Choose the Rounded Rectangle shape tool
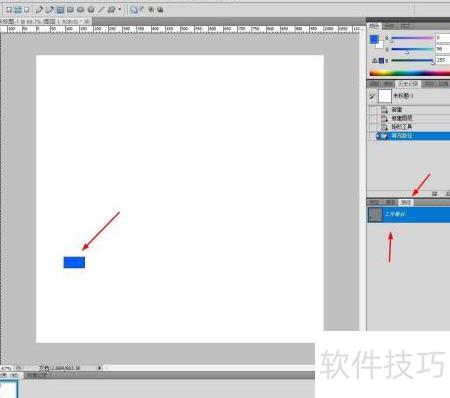450x398 pixels. (70, 10)
